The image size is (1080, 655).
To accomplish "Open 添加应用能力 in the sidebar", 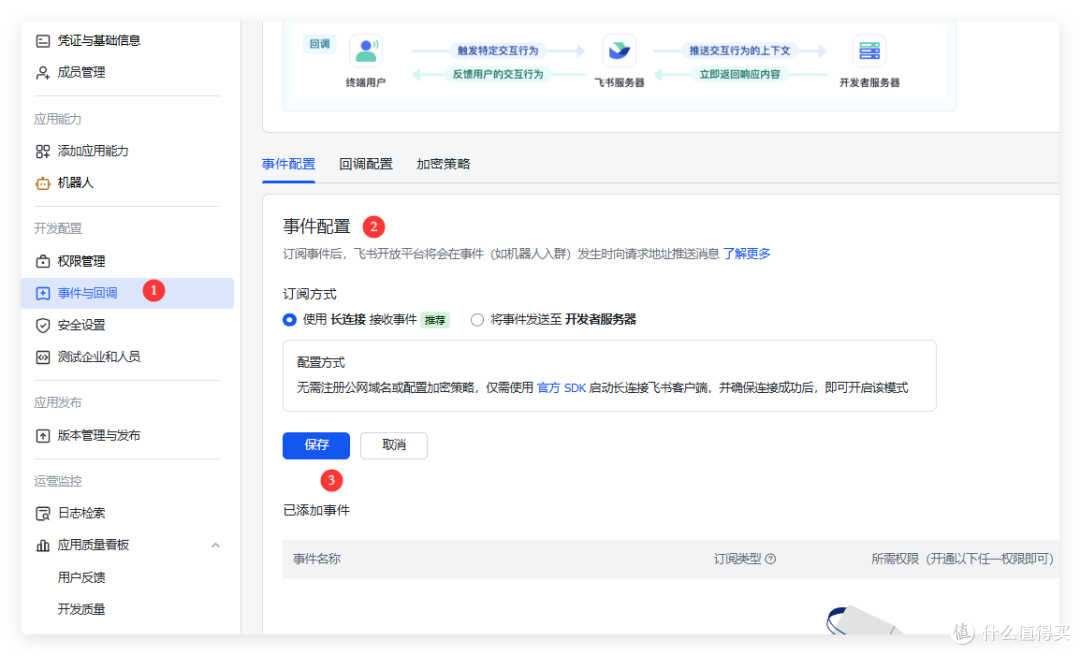I will 93,151.
